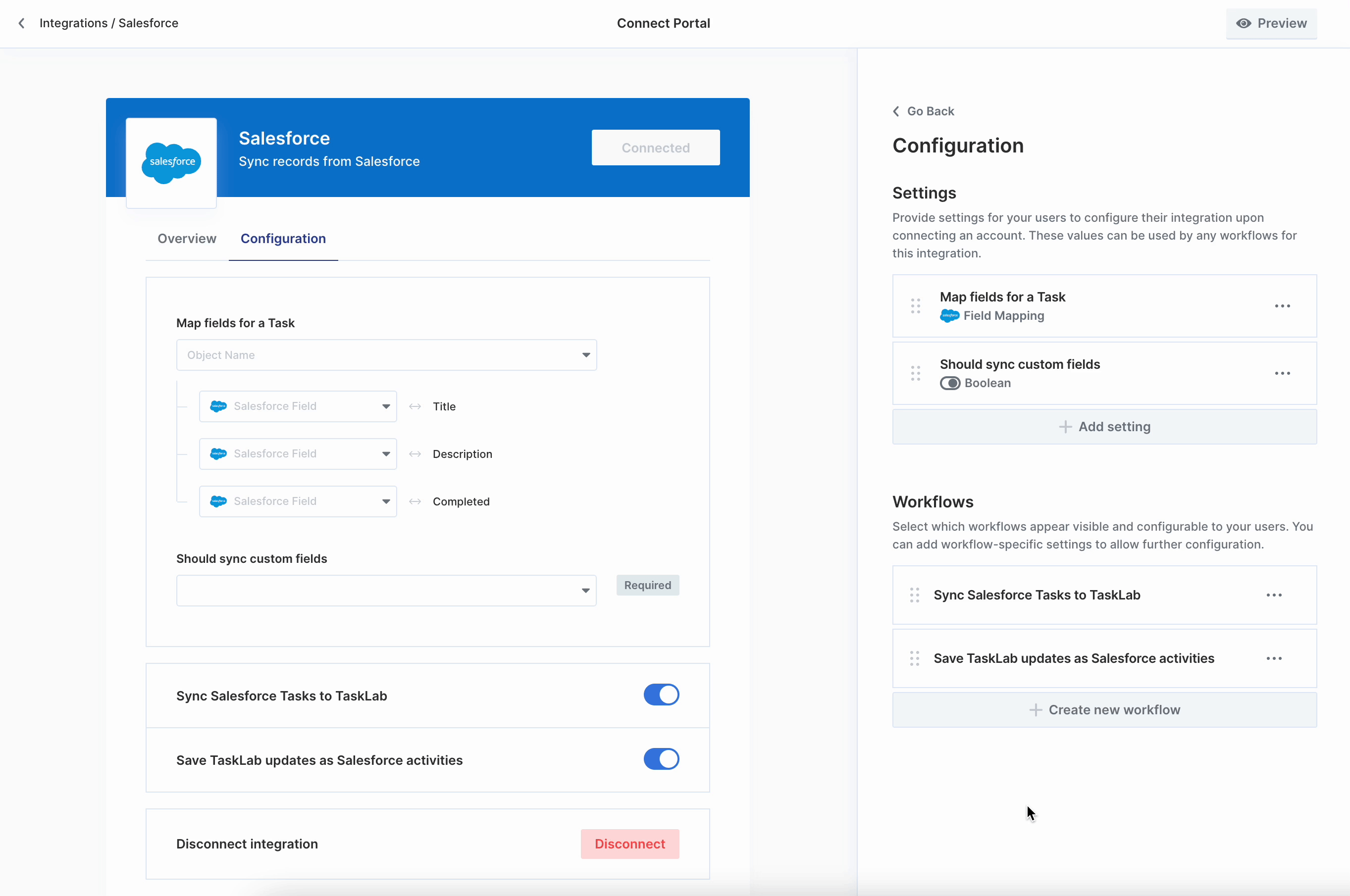This screenshot has height=896, width=1350.
Task: Click Add setting button
Action: (x=1104, y=427)
